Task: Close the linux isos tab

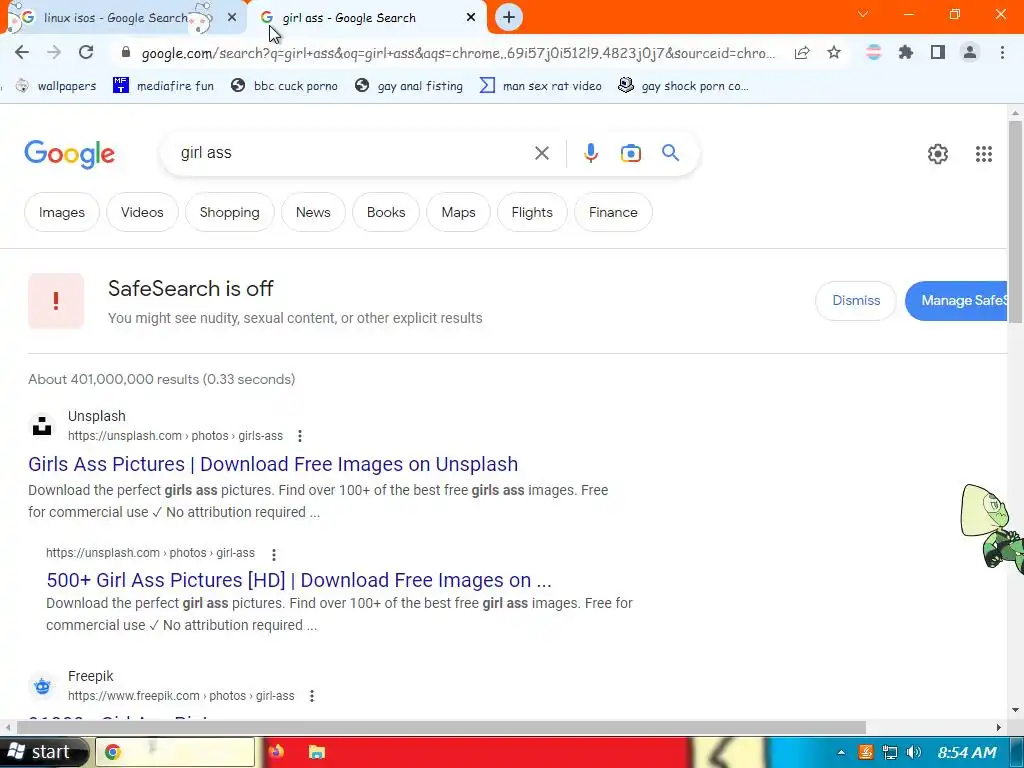Action: [x=232, y=18]
